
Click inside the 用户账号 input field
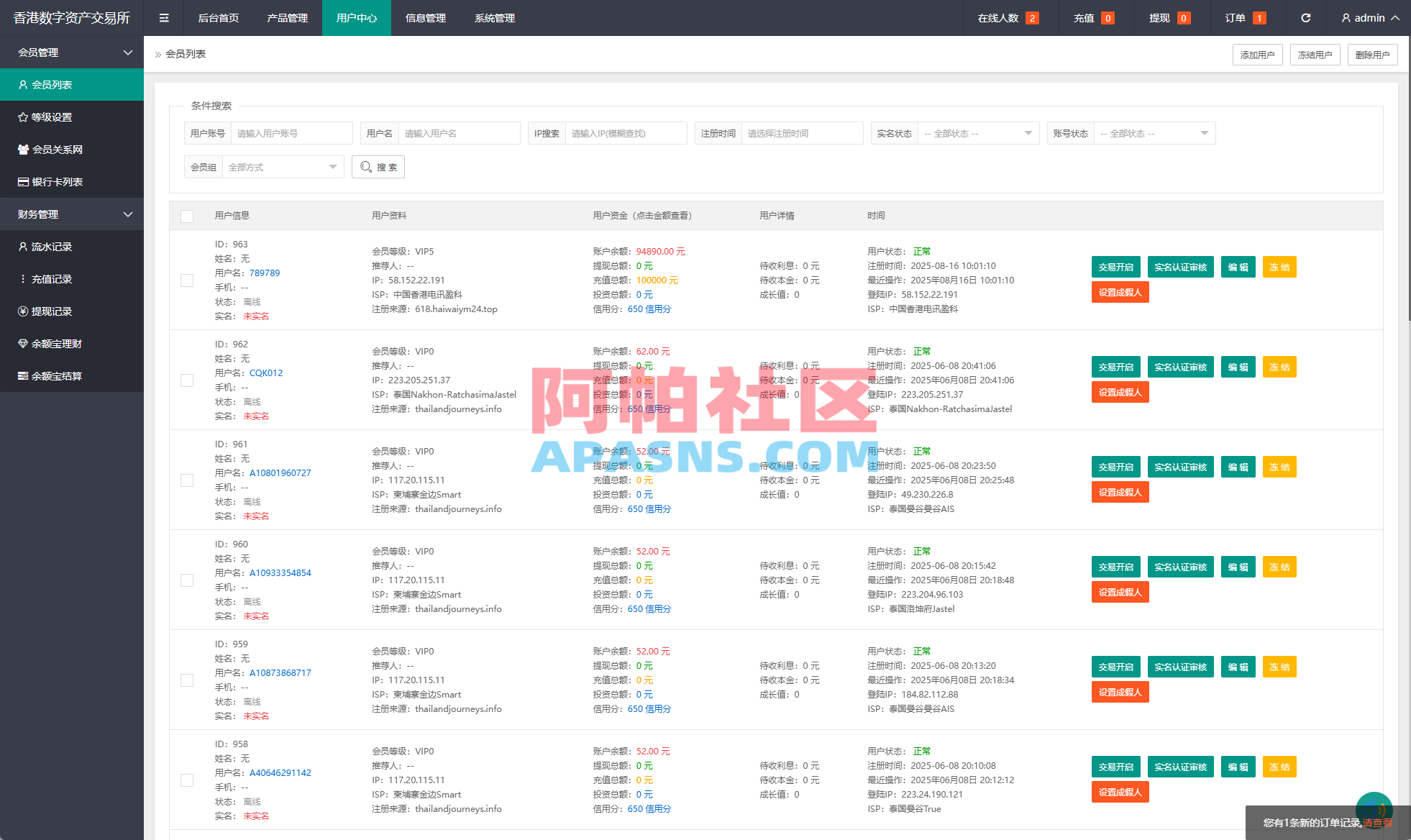tap(291, 132)
